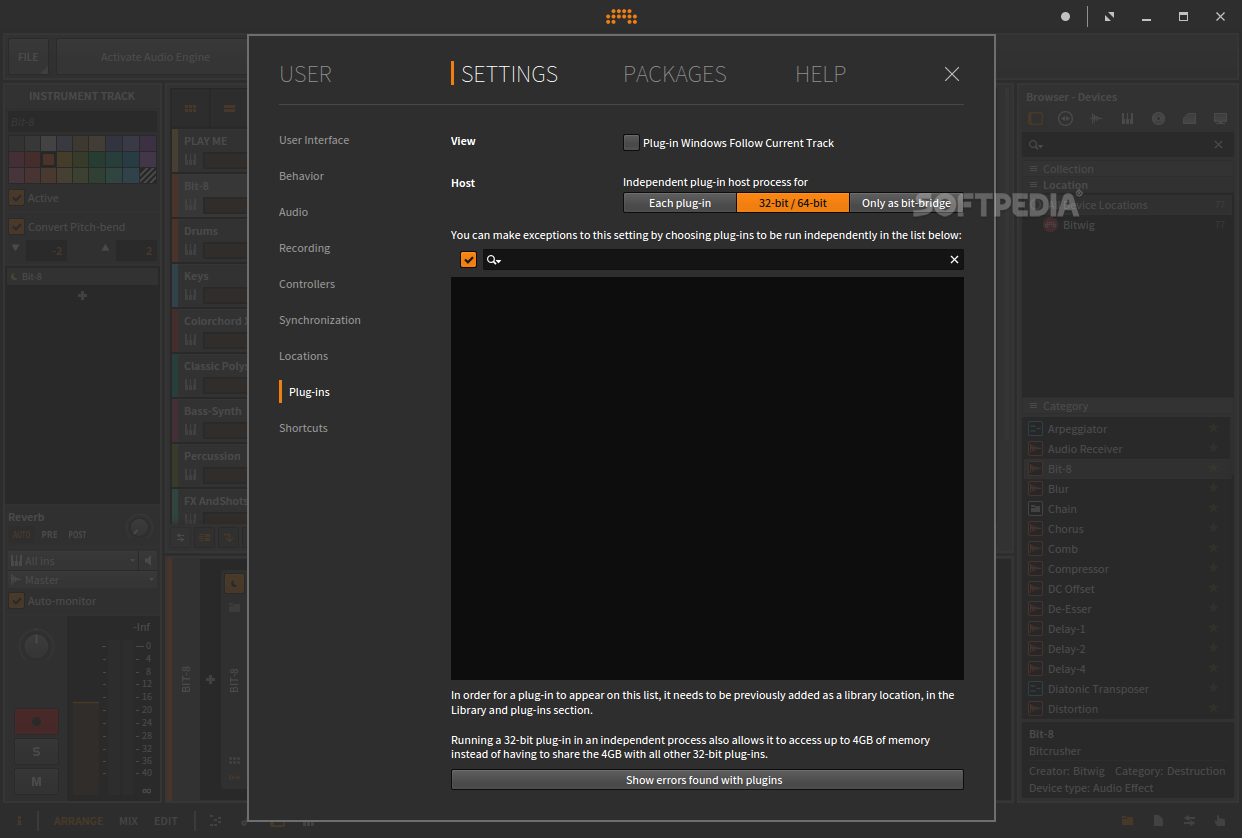Switch to ARRANGE view

coord(78,821)
